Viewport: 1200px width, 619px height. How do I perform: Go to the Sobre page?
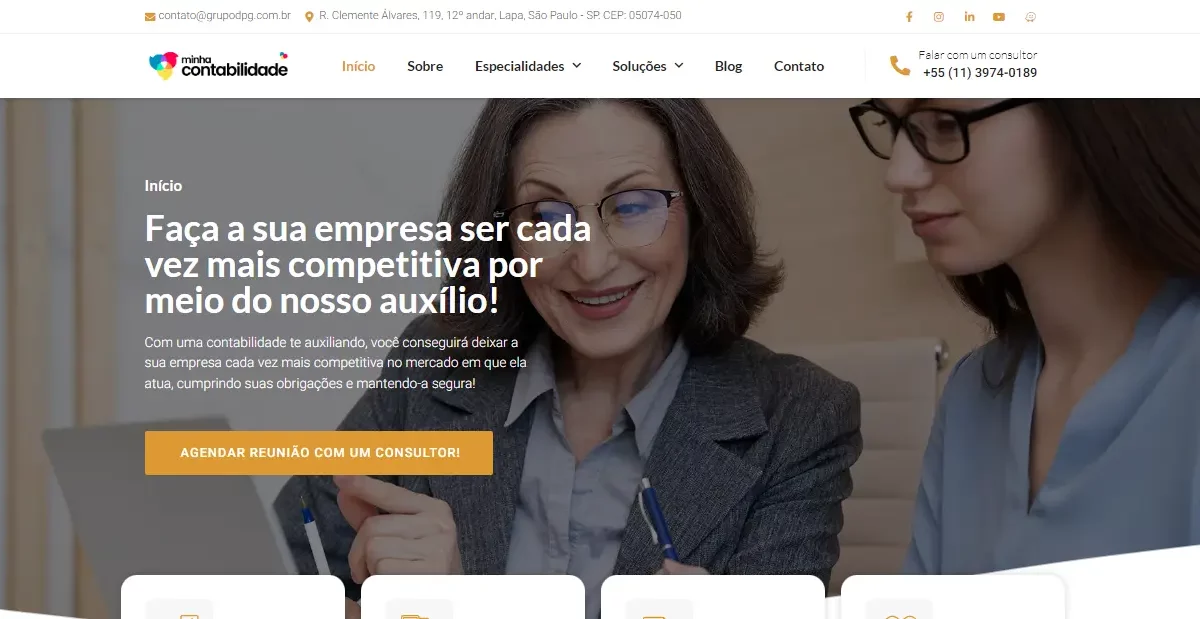tap(425, 66)
